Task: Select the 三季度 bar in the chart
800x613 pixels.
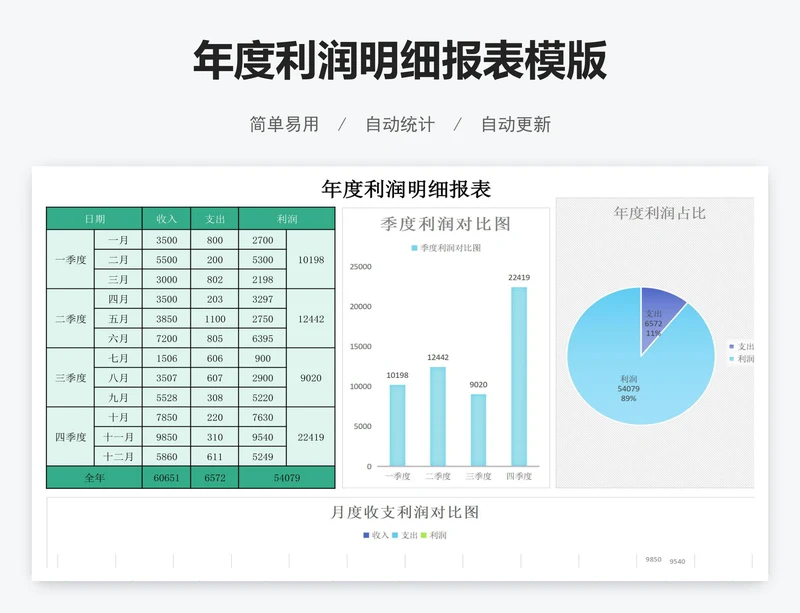Action: [x=478, y=430]
